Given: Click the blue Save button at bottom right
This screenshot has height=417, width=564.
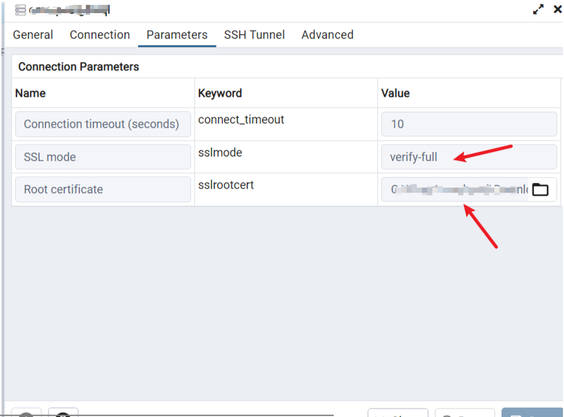Looking at the screenshot, I should click(x=532, y=413).
